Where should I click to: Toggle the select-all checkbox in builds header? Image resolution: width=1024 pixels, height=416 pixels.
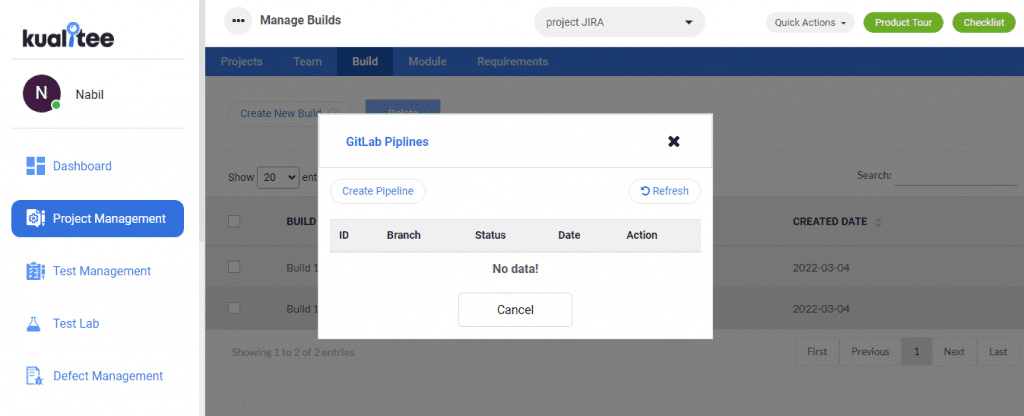(234, 221)
